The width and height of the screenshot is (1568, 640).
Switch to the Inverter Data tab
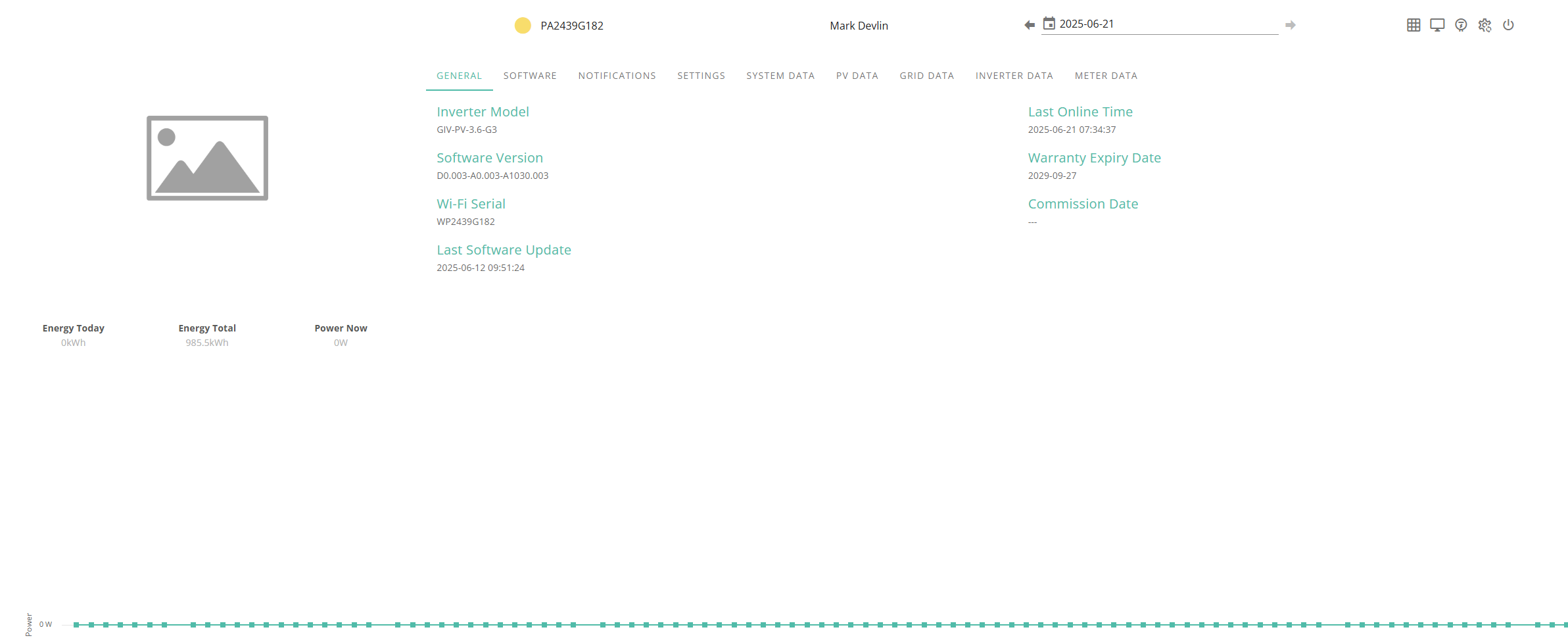[x=1014, y=76]
